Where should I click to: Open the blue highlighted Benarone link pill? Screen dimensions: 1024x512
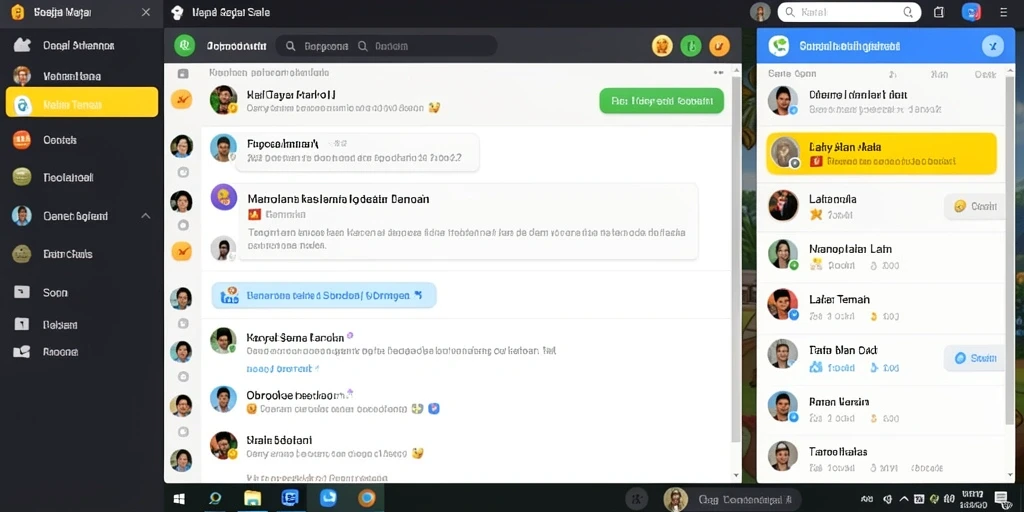(324, 295)
